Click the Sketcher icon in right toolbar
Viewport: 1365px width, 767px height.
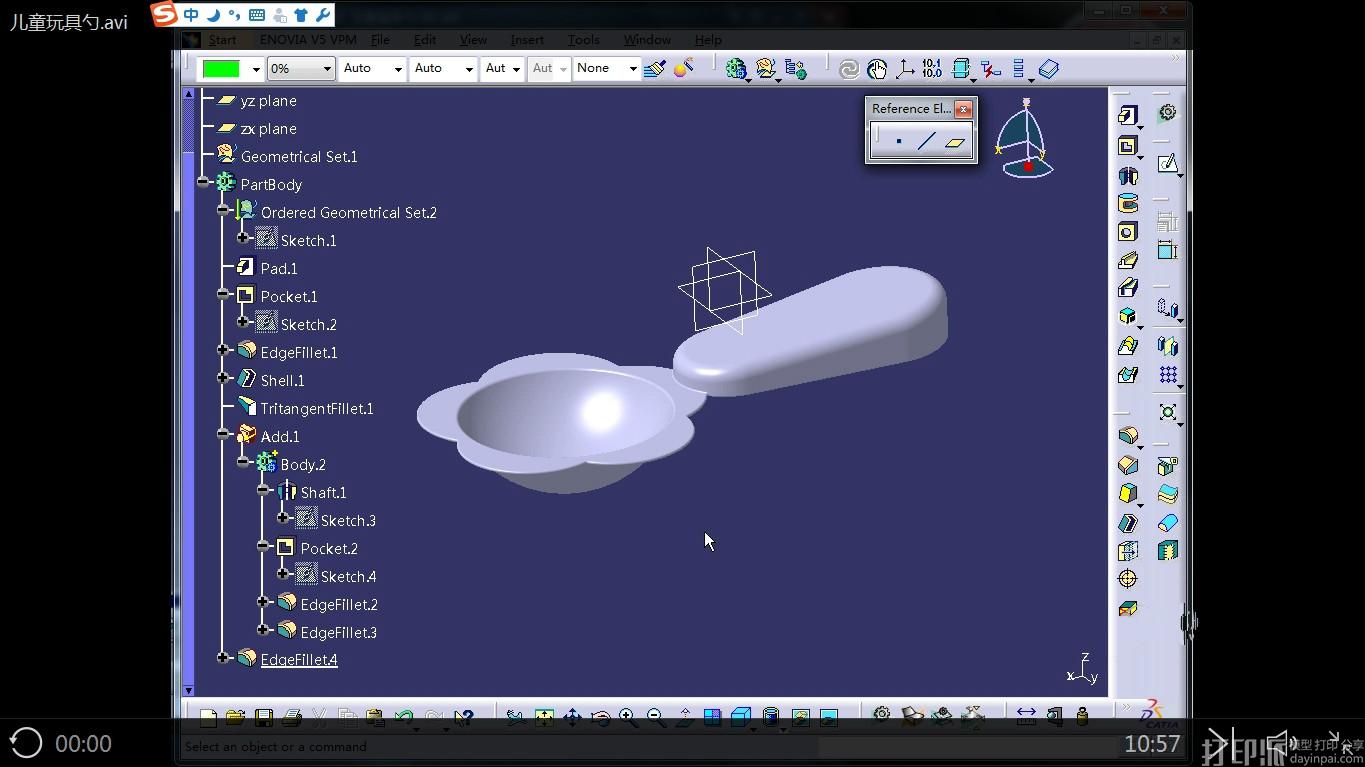pyautogui.click(x=1167, y=164)
